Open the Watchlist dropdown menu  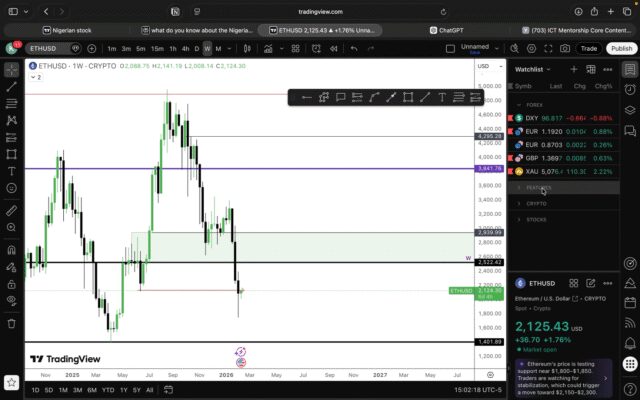point(533,70)
